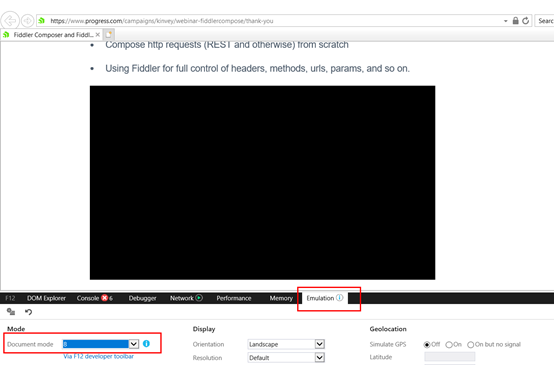The width and height of the screenshot is (554, 365).
Task: Open the address bar dropdown arrow
Action: pos(506,21)
